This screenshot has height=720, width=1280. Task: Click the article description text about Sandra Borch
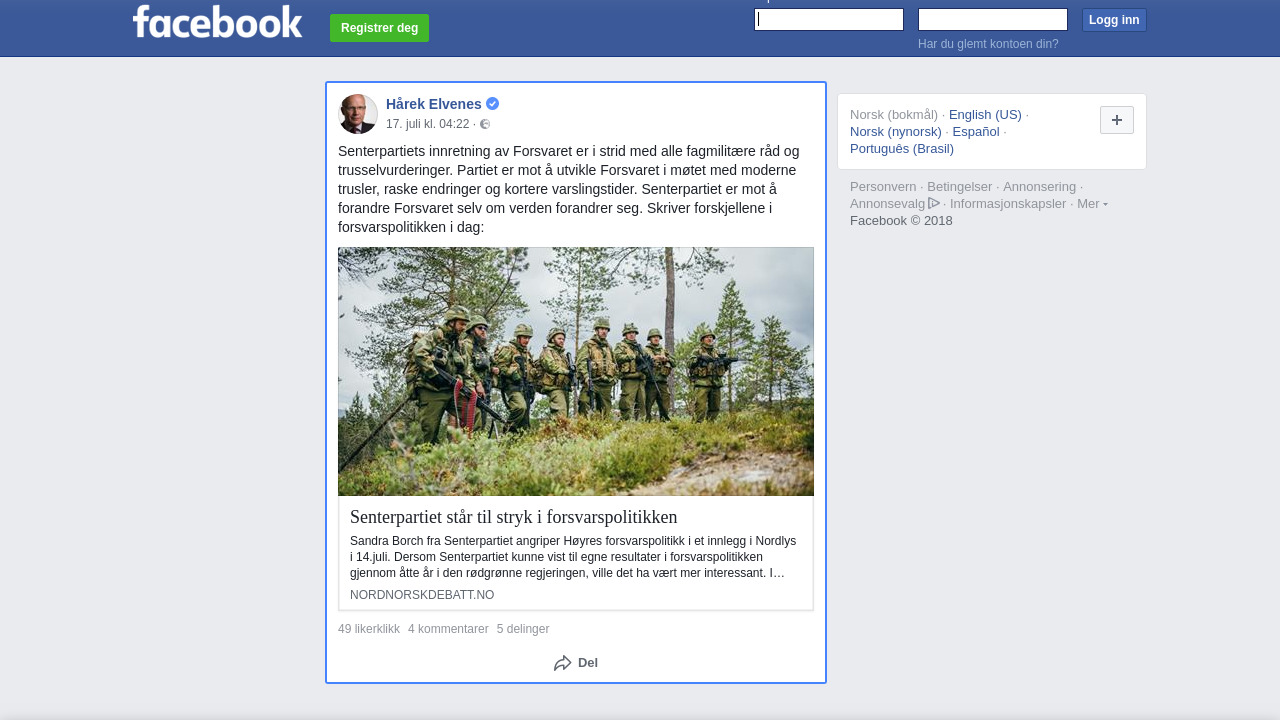click(574, 557)
